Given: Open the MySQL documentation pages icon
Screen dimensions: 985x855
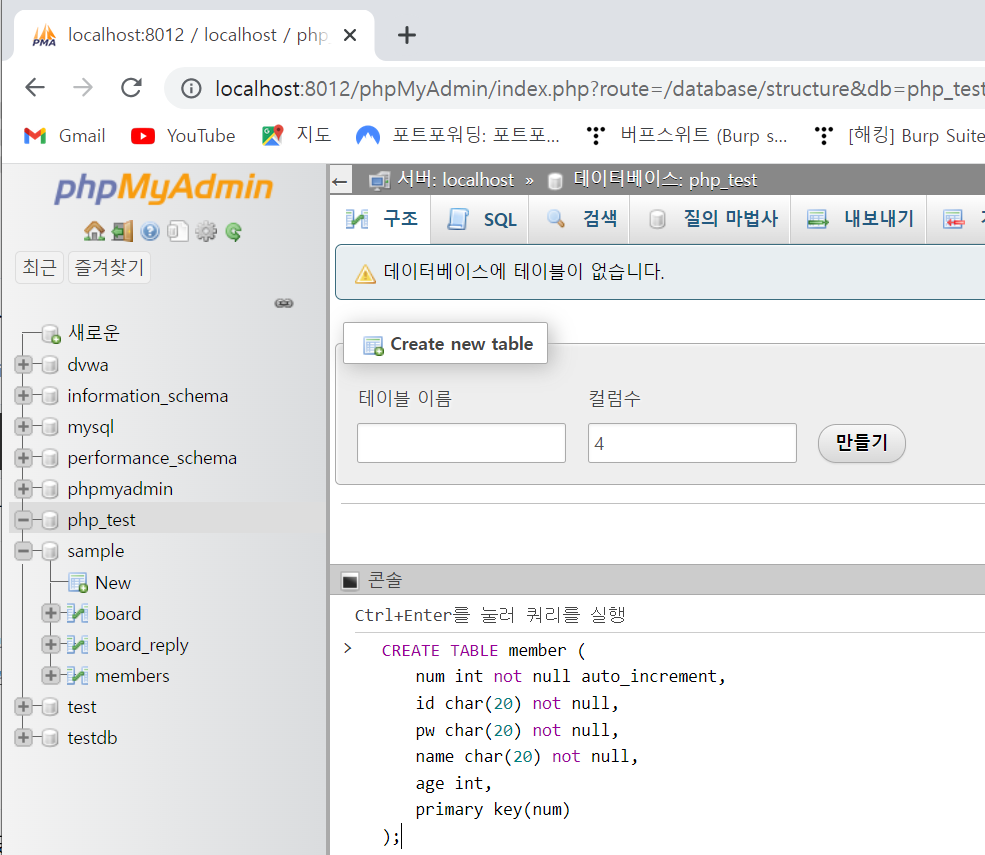Looking at the screenshot, I should point(178,232).
